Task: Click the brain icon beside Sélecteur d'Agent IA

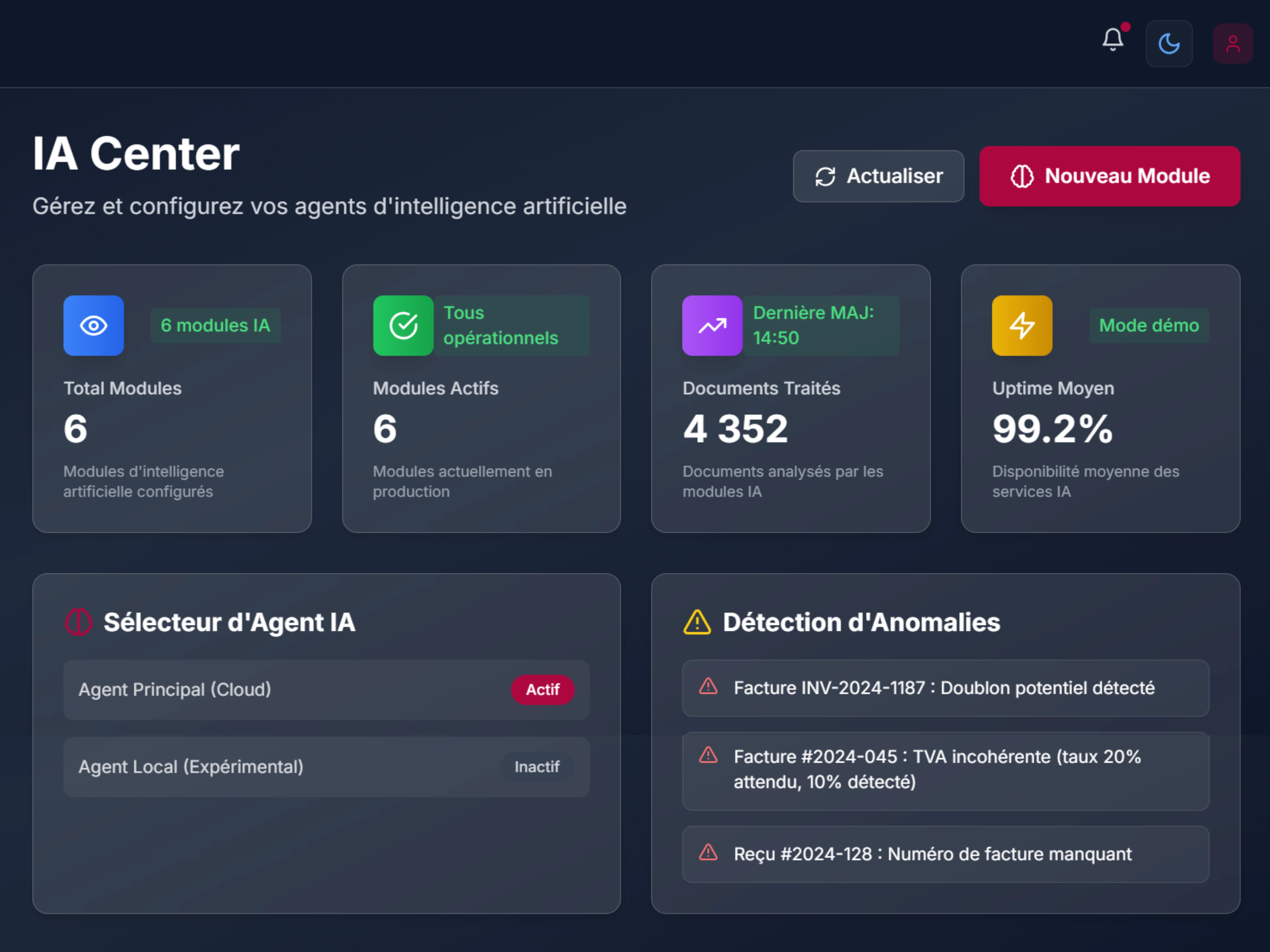Action: pos(78,622)
